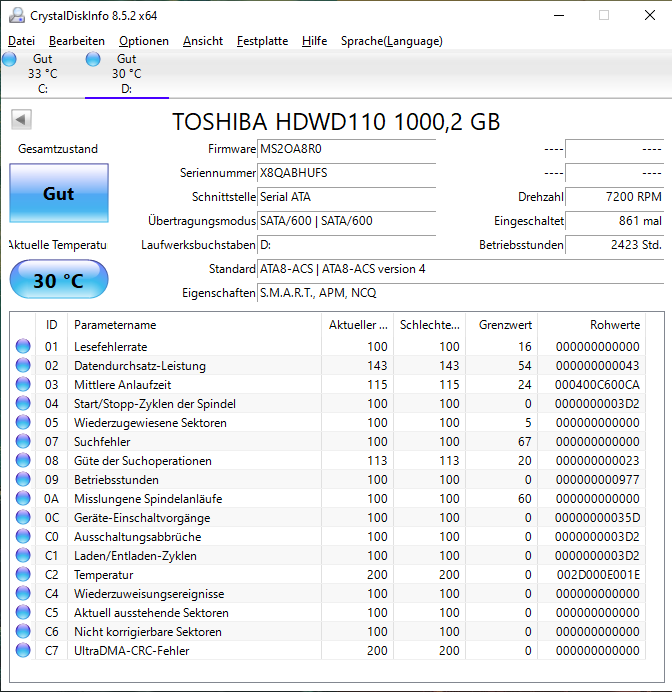Click status orb for Mittlere Anlaufzeit row

[x=23, y=384]
